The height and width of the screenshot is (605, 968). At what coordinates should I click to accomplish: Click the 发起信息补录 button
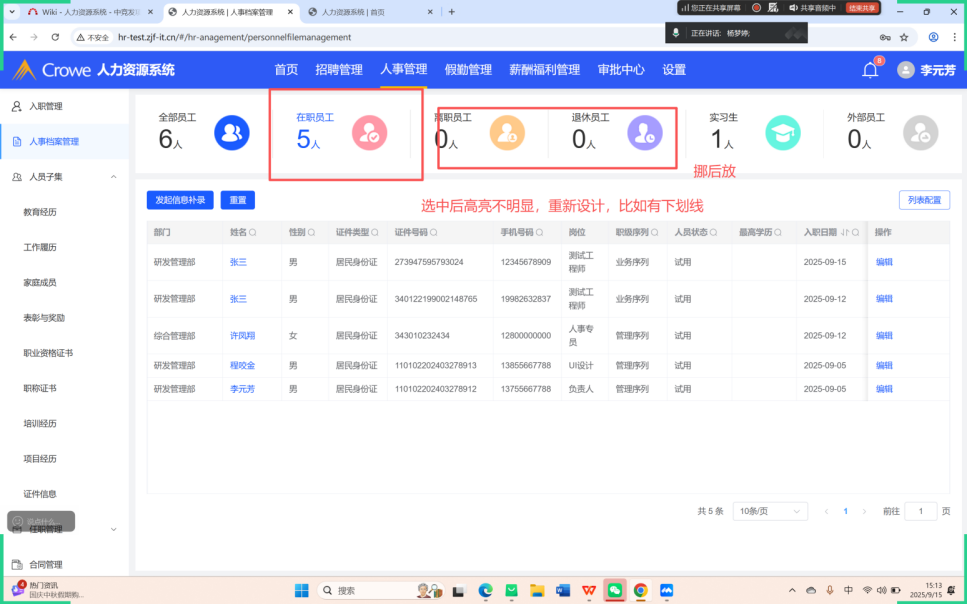coord(180,200)
